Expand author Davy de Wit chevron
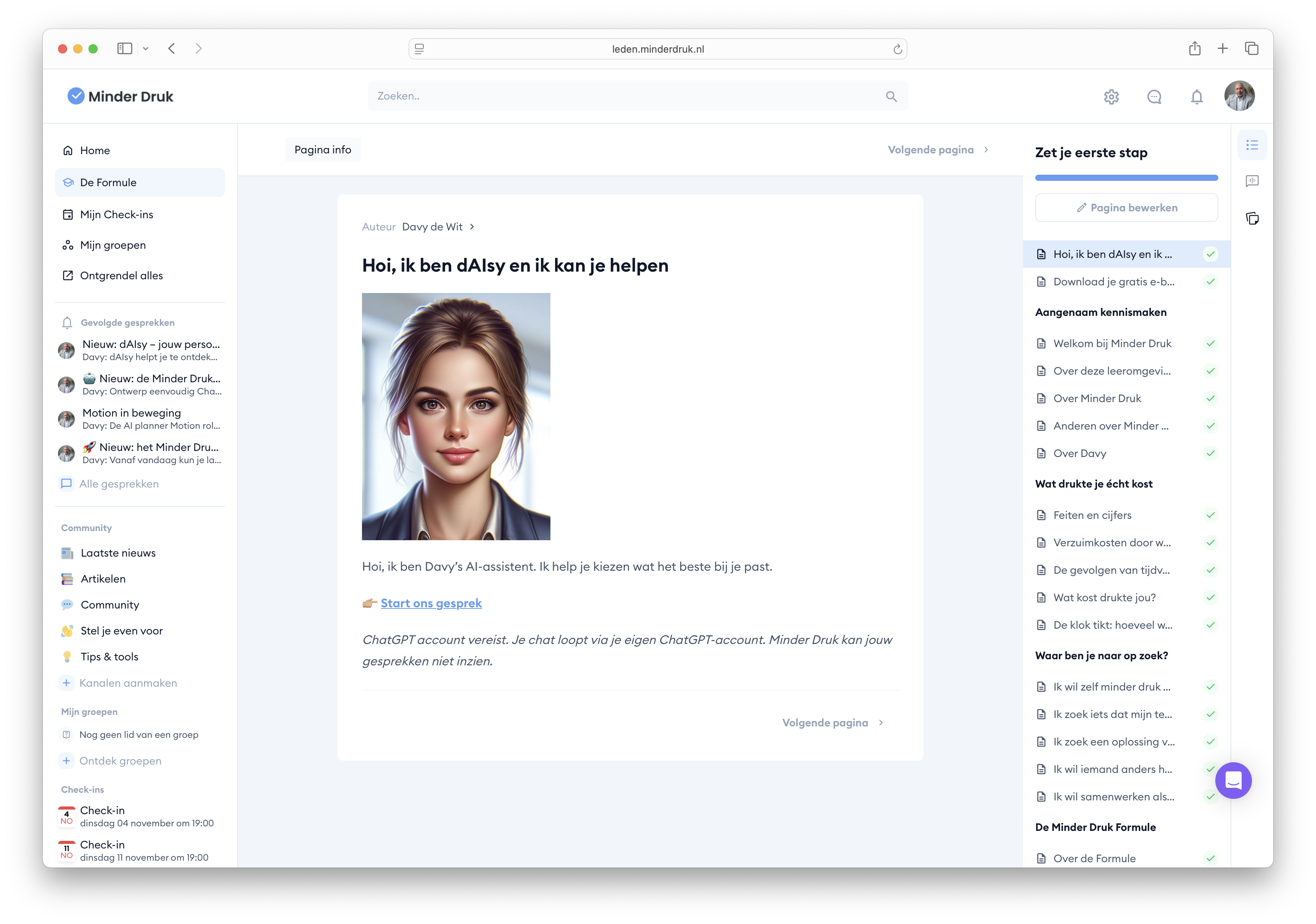1316x924 pixels. [472, 226]
